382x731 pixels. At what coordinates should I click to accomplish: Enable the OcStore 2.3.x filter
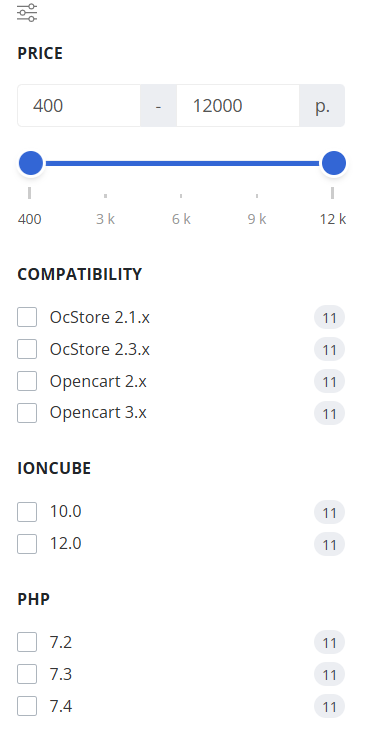(27, 349)
